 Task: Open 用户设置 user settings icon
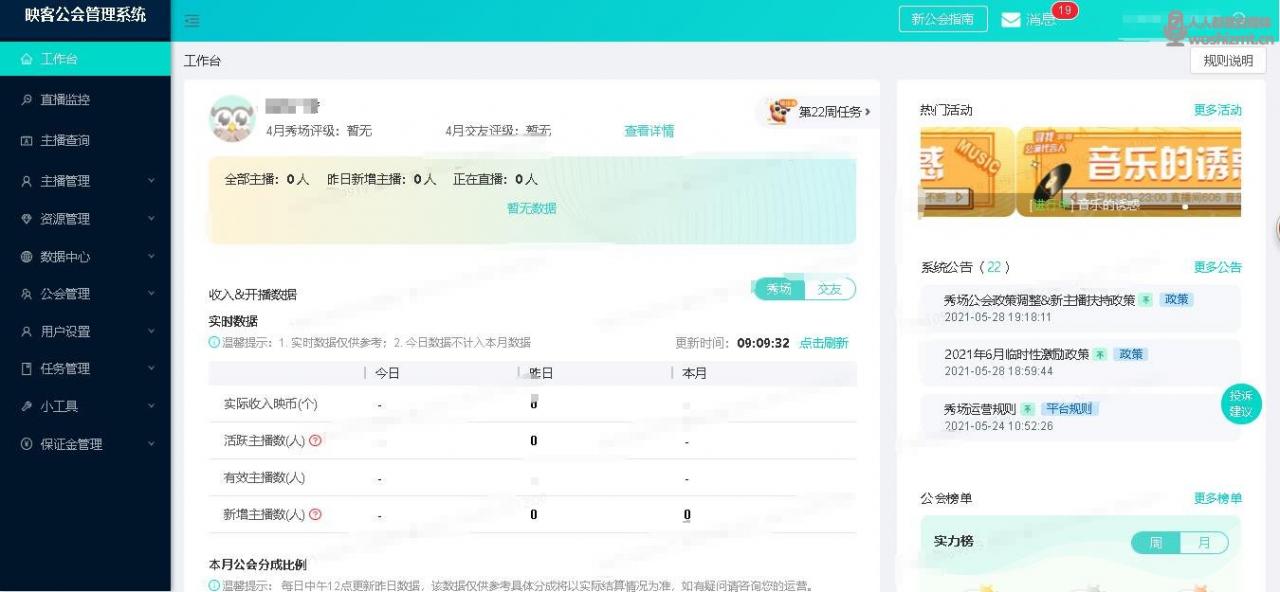pyautogui.click(x=27, y=330)
